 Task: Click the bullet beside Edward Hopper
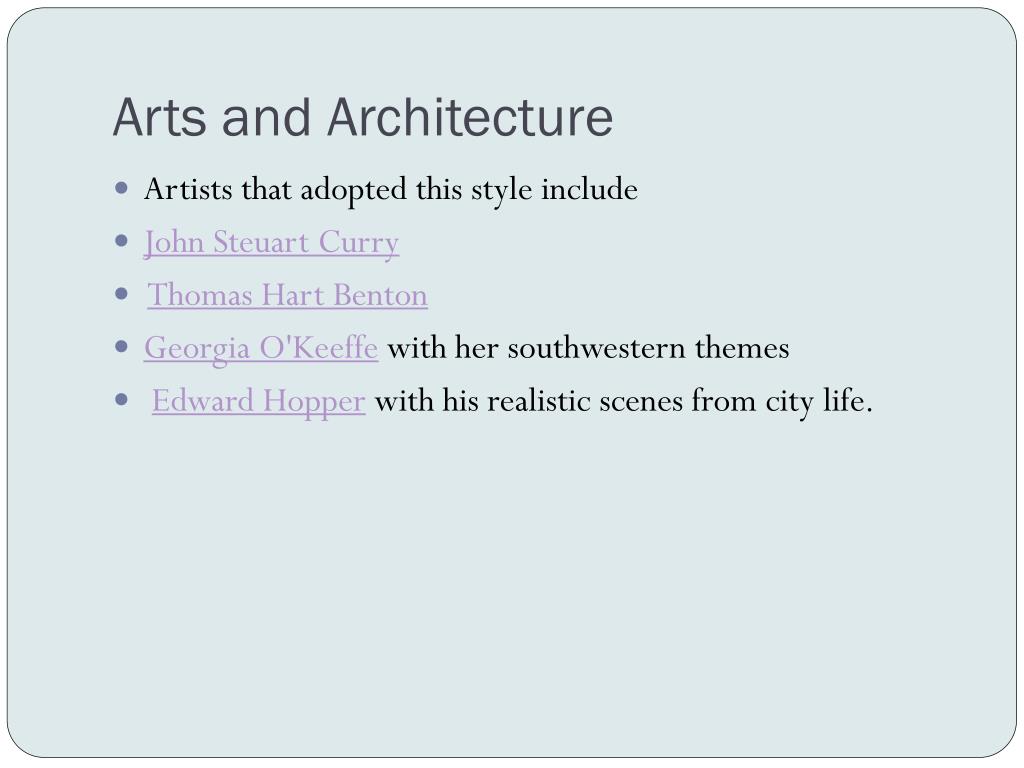121,399
